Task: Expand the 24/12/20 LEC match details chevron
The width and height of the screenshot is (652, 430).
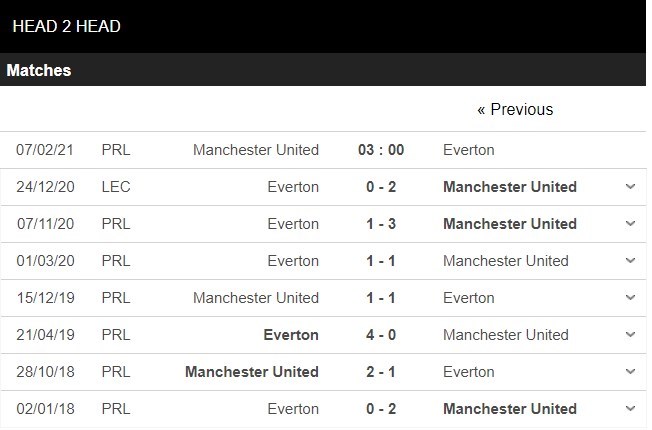Action: [629, 187]
